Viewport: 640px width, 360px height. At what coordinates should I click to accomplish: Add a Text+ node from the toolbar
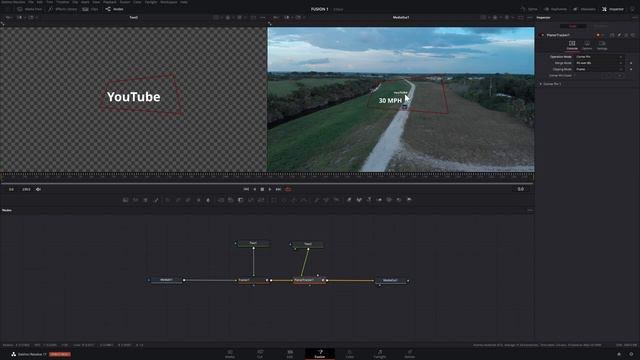(x=146, y=200)
